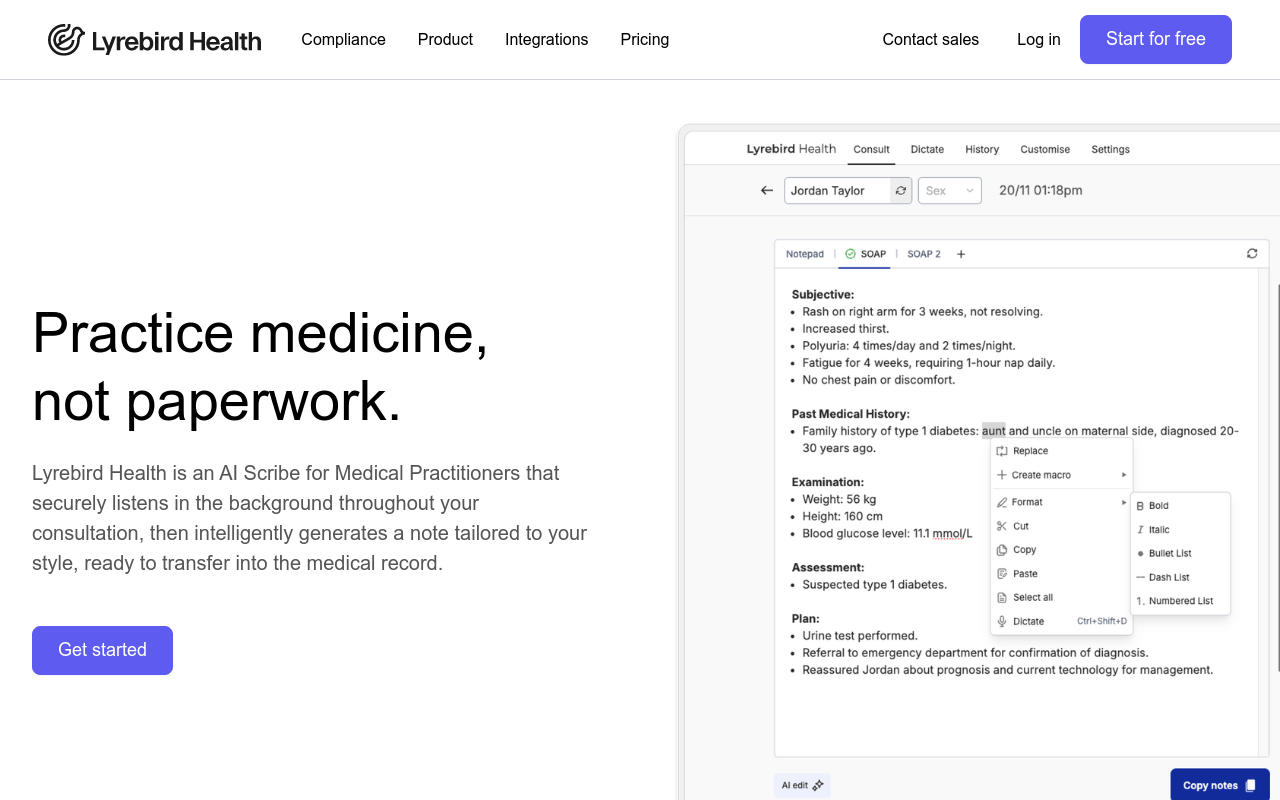Click the Log in link

pos(1038,40)
